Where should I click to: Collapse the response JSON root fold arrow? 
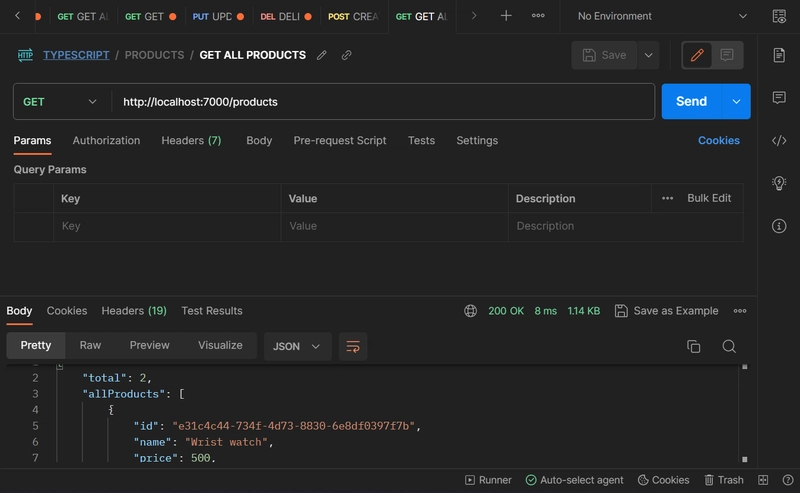click(60, 366)
